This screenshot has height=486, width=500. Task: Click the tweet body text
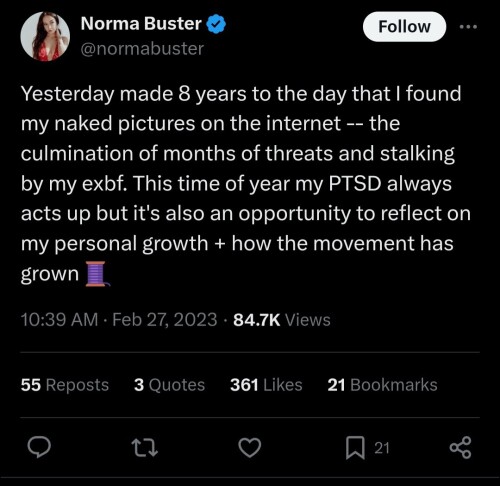click(246, 184)
